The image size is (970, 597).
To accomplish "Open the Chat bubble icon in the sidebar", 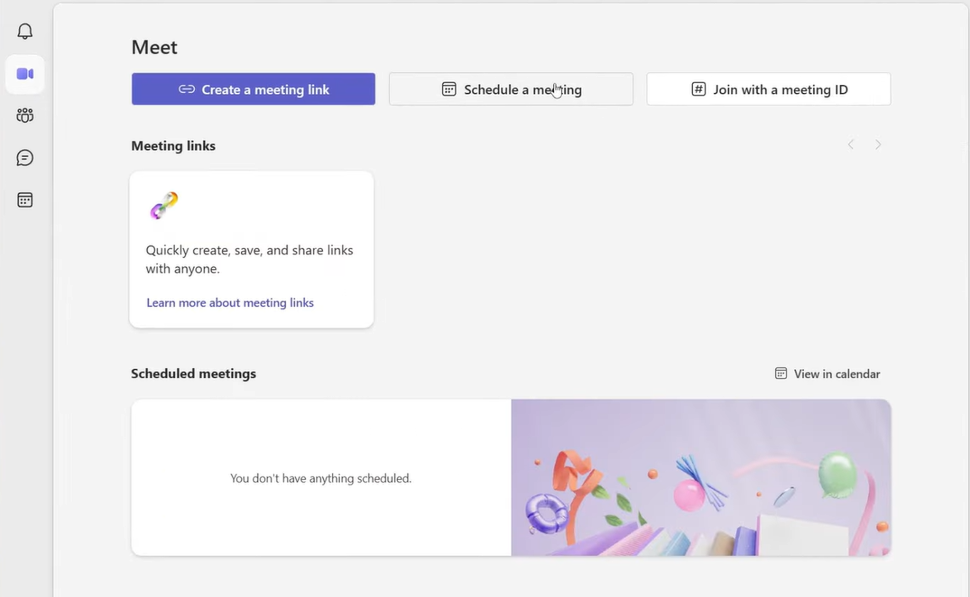I will tap(24, 157).
